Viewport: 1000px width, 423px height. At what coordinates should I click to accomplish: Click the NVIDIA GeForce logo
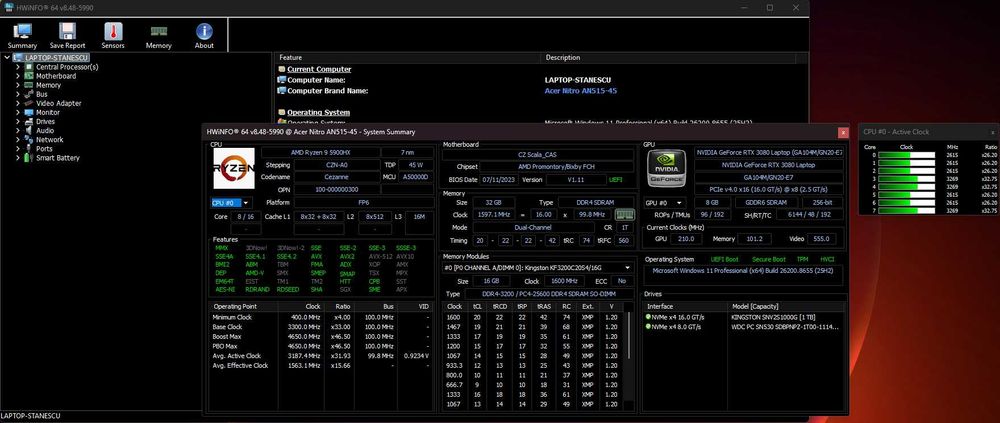tap(666, 168)
